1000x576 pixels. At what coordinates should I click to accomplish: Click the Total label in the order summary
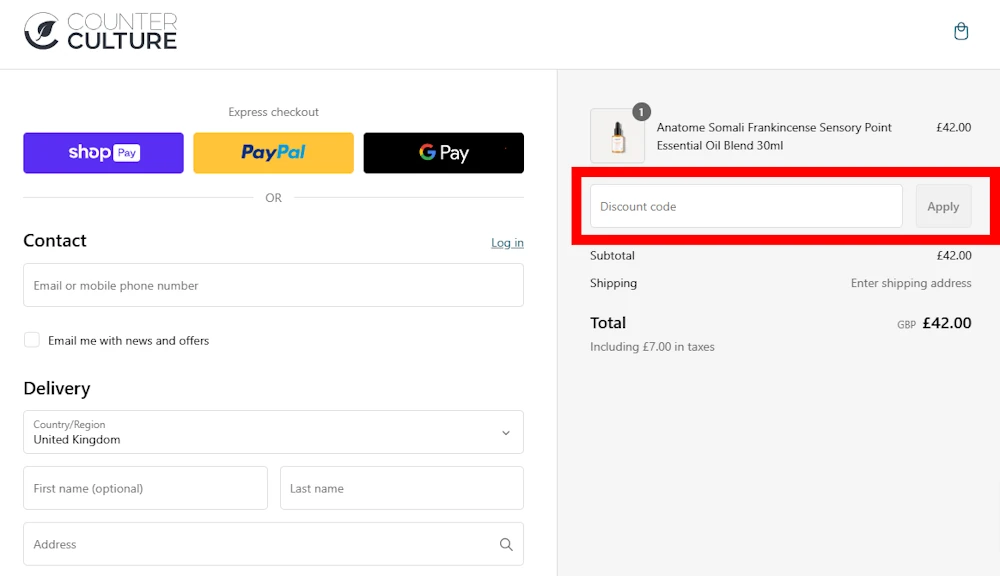[x=608, y=323]
